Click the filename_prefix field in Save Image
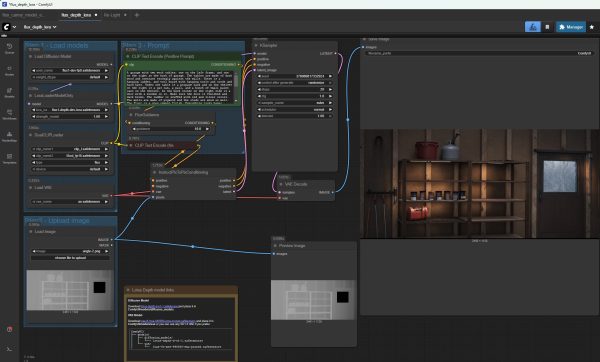This screenshot has width=600, height=362. coord(478,53)
